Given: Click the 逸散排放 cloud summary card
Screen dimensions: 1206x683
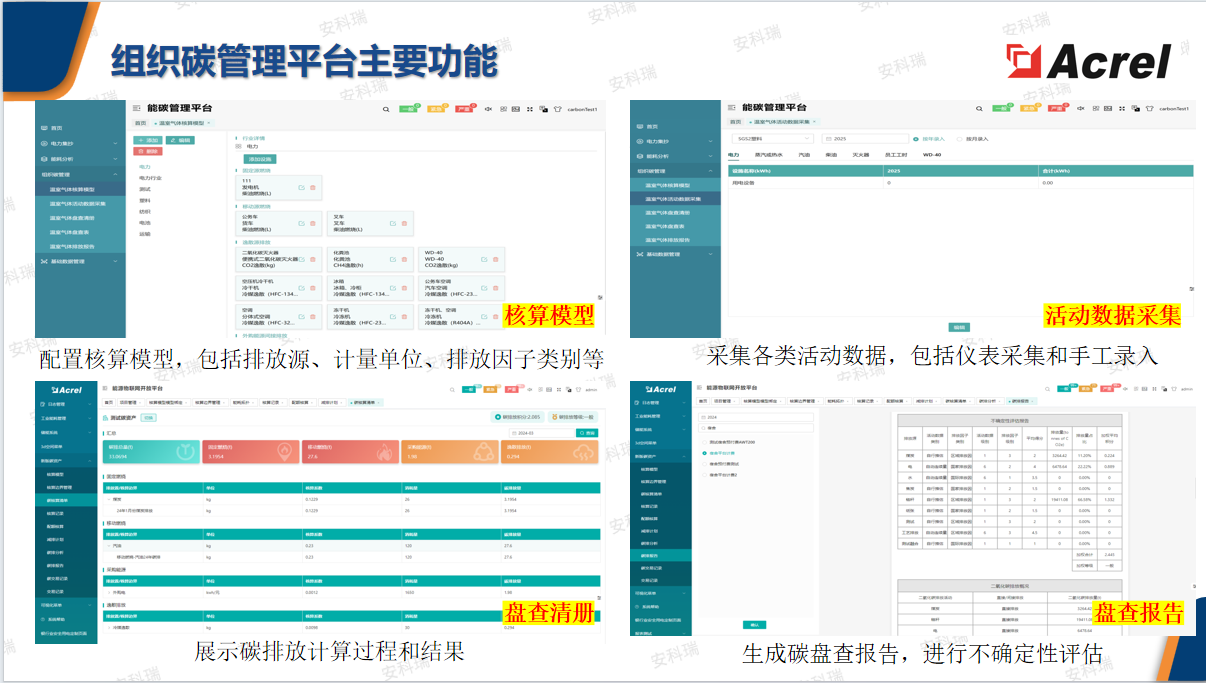Looking at the screenshot, I should tap(550, 452).
